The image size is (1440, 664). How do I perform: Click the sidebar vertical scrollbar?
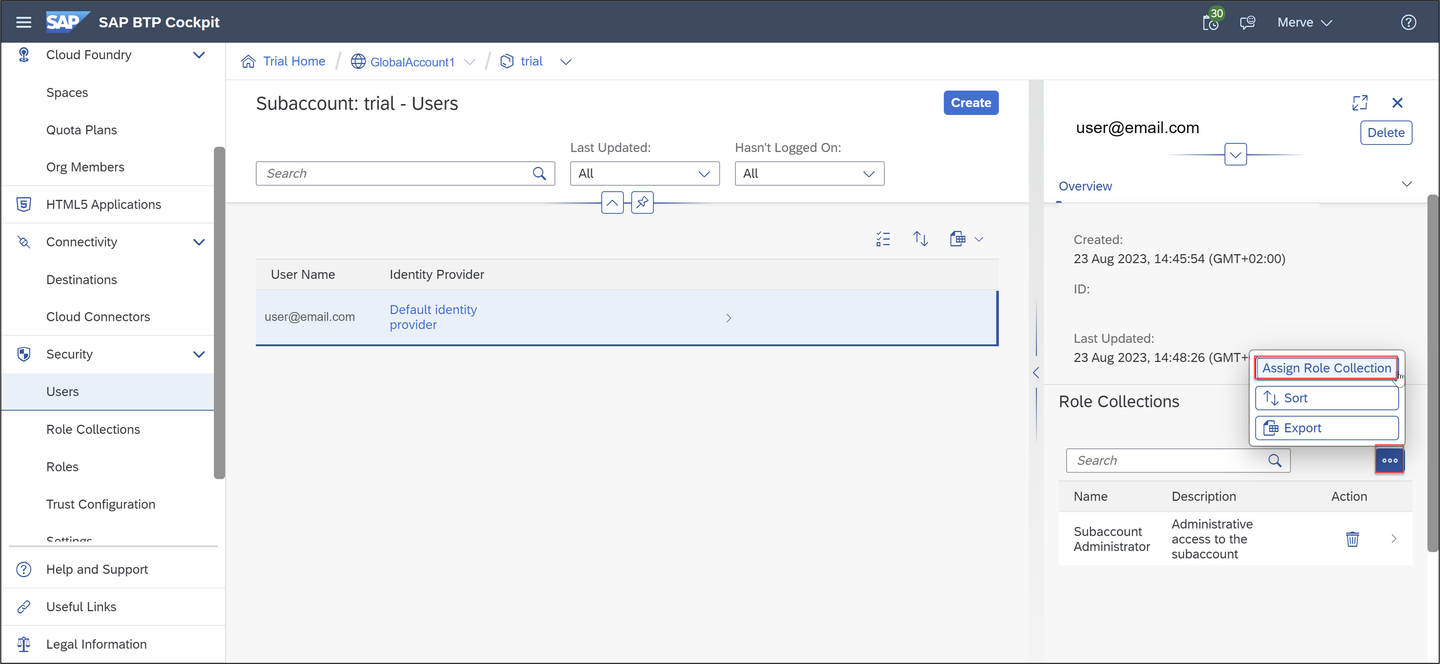(219, 313)
